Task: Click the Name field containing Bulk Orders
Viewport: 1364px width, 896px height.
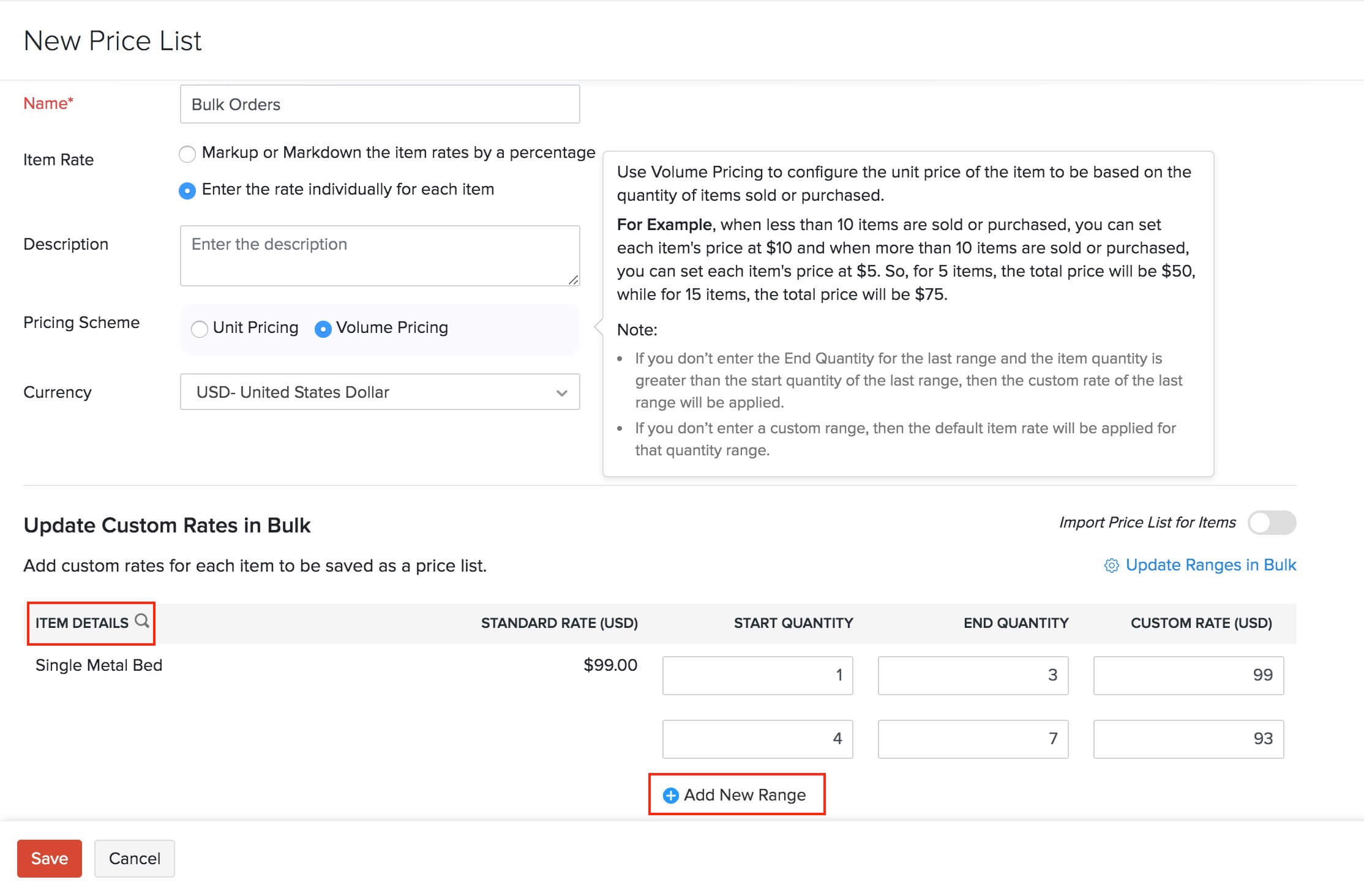Action: point(379,104)
